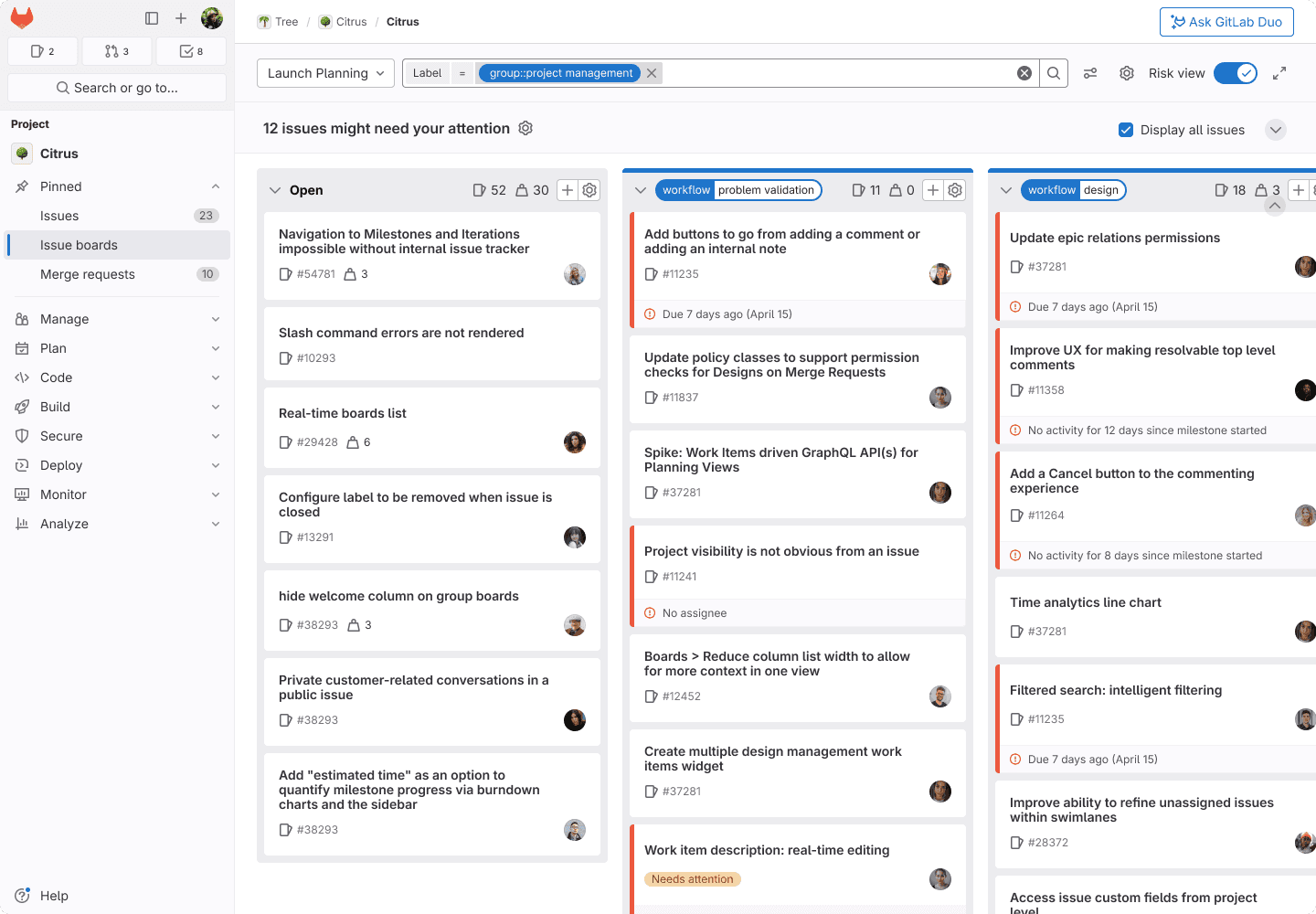1316x914 pixels.
Task: Click the workflow design label
Action: [1074, 190]
